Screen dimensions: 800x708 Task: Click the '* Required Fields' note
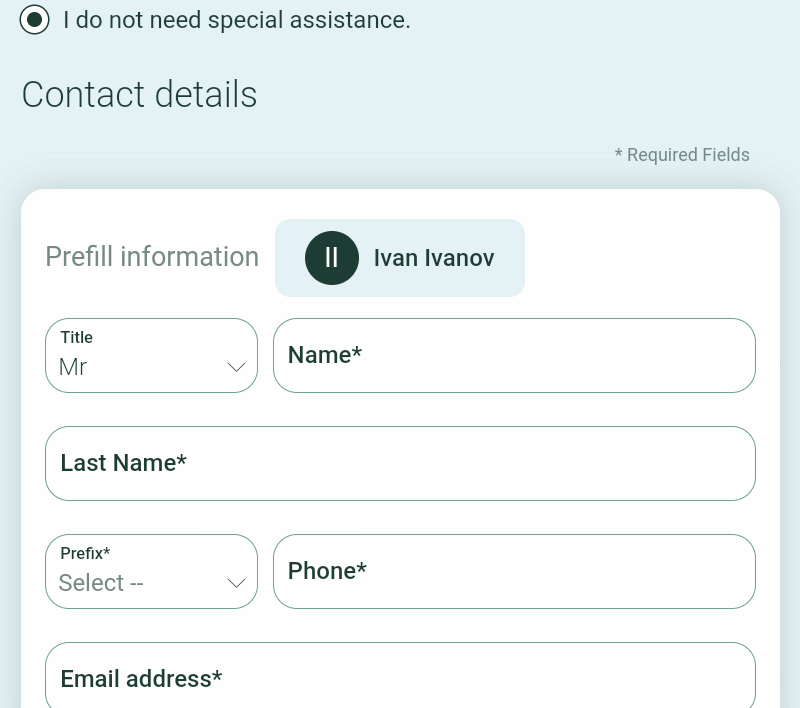coord(682,155)
